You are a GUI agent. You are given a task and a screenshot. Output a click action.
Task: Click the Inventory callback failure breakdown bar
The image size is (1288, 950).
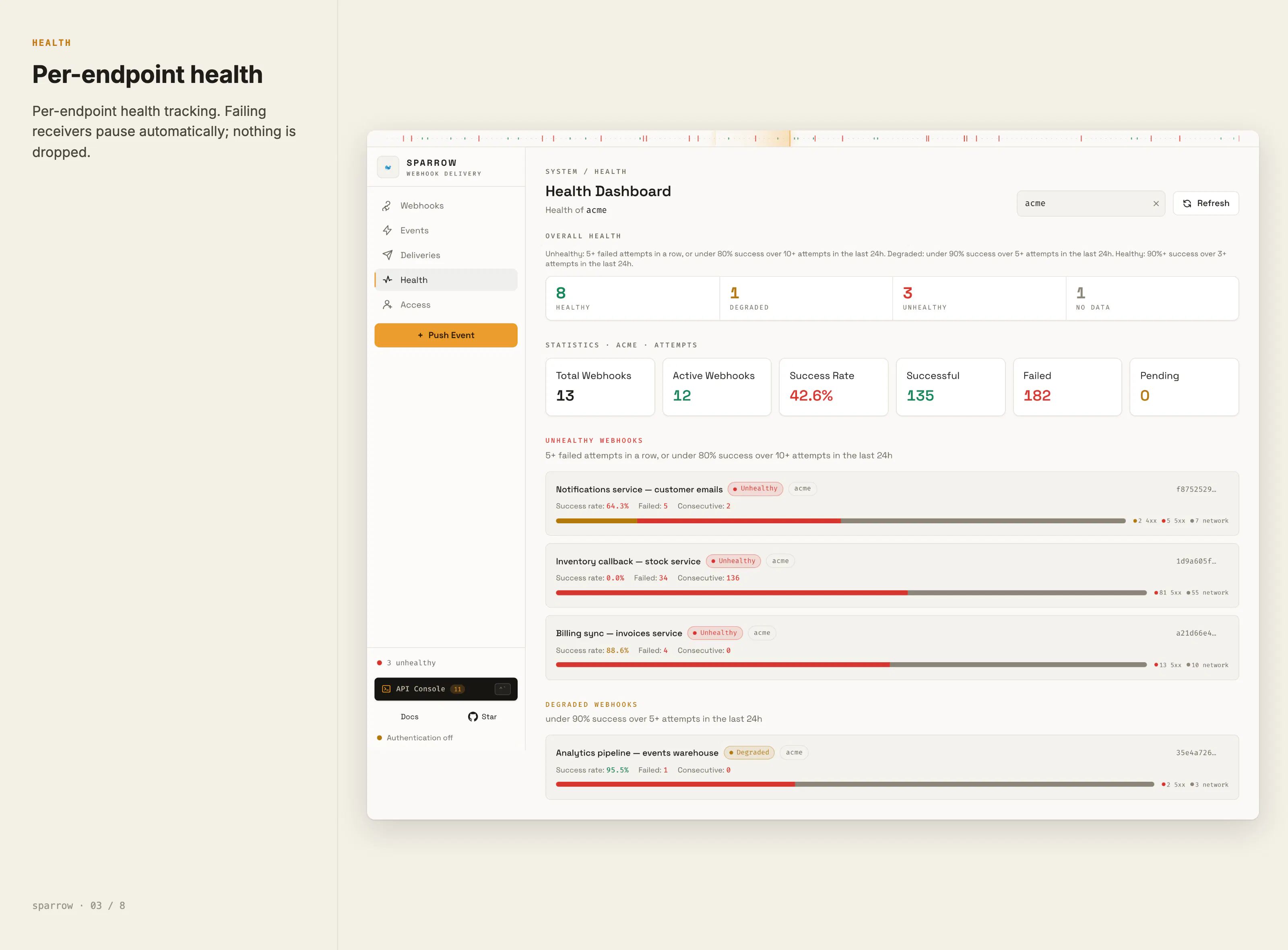point(851,593)
